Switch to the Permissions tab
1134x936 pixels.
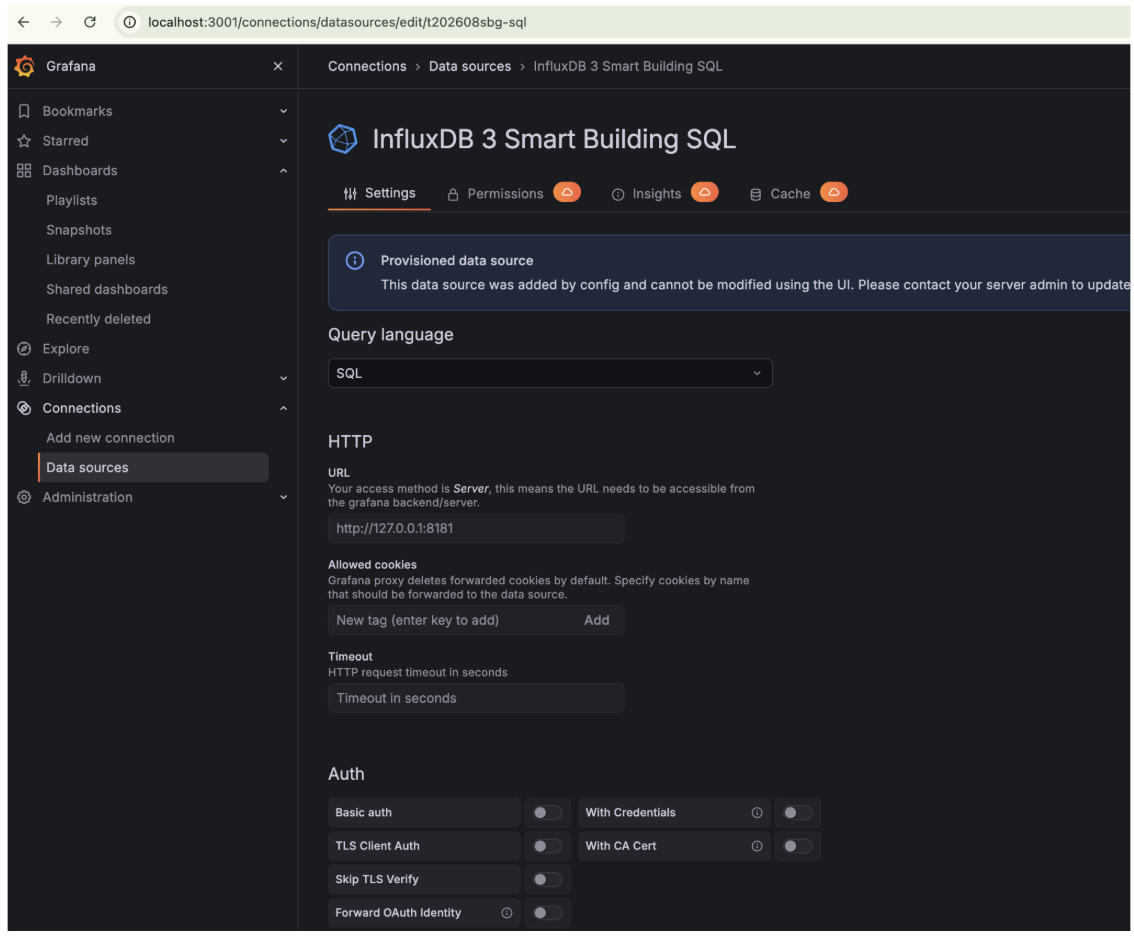(x=505, y=194)
